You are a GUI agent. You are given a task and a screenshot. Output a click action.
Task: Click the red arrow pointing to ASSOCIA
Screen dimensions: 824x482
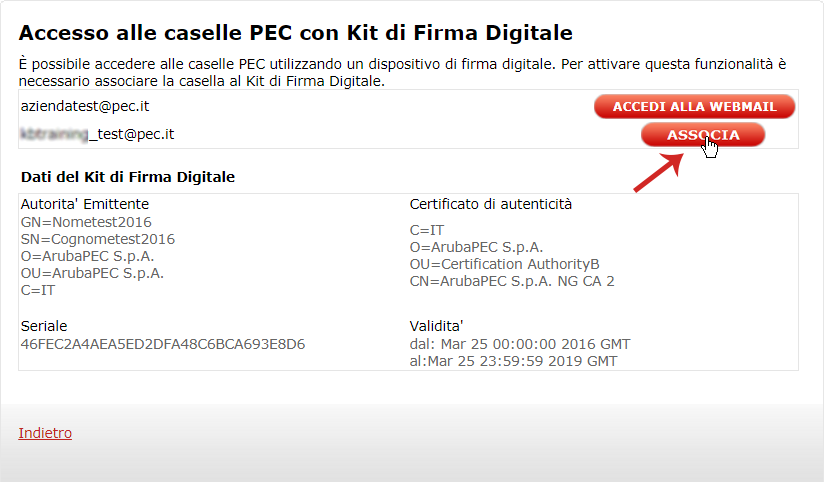pyautogui.click(x=659, y=172)
